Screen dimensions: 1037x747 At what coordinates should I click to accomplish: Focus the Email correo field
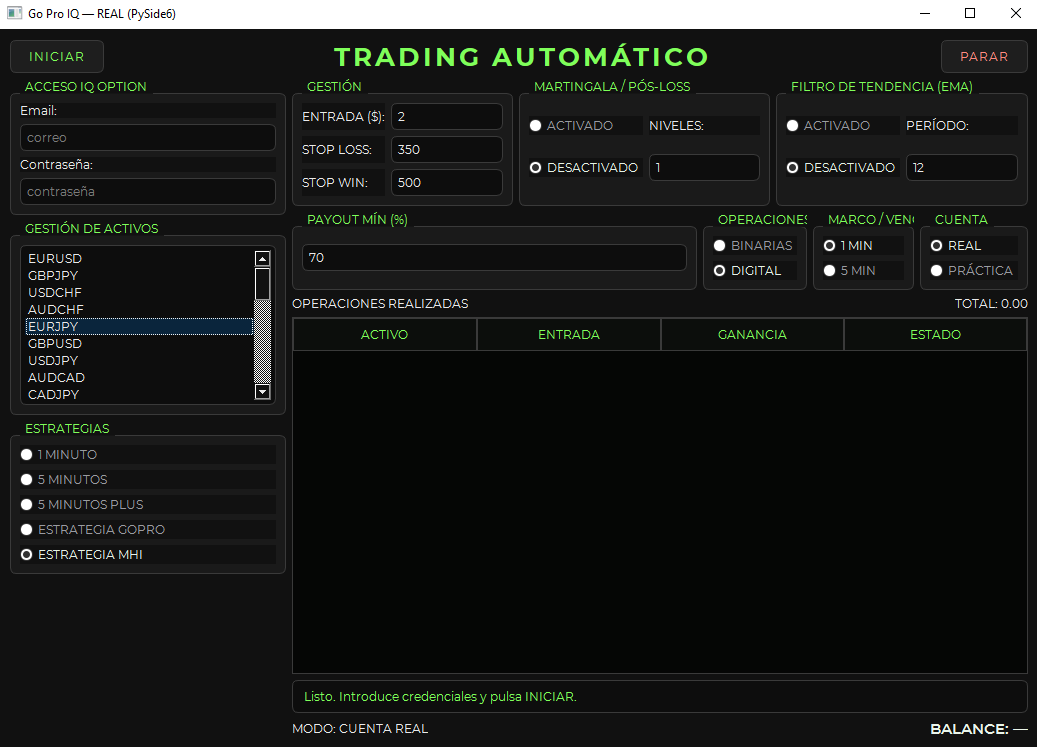point(147,138)
